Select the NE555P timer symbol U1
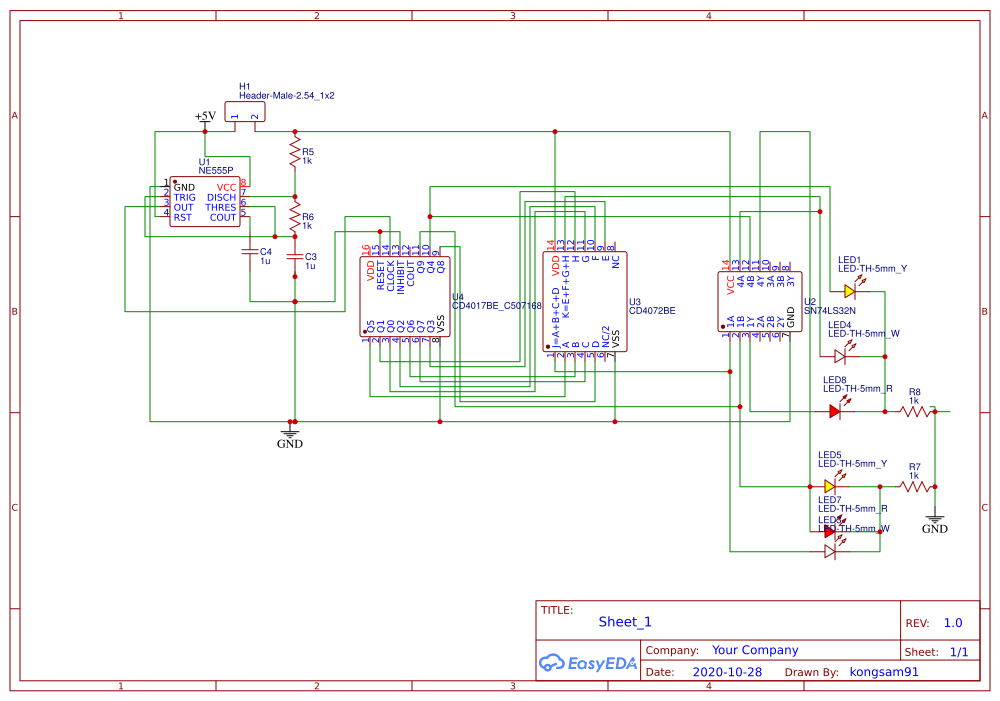 (205, 200)
